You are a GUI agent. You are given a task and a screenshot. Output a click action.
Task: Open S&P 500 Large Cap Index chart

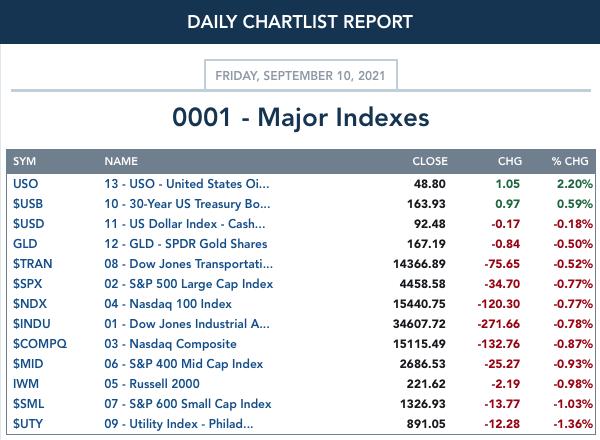[189, 284]
